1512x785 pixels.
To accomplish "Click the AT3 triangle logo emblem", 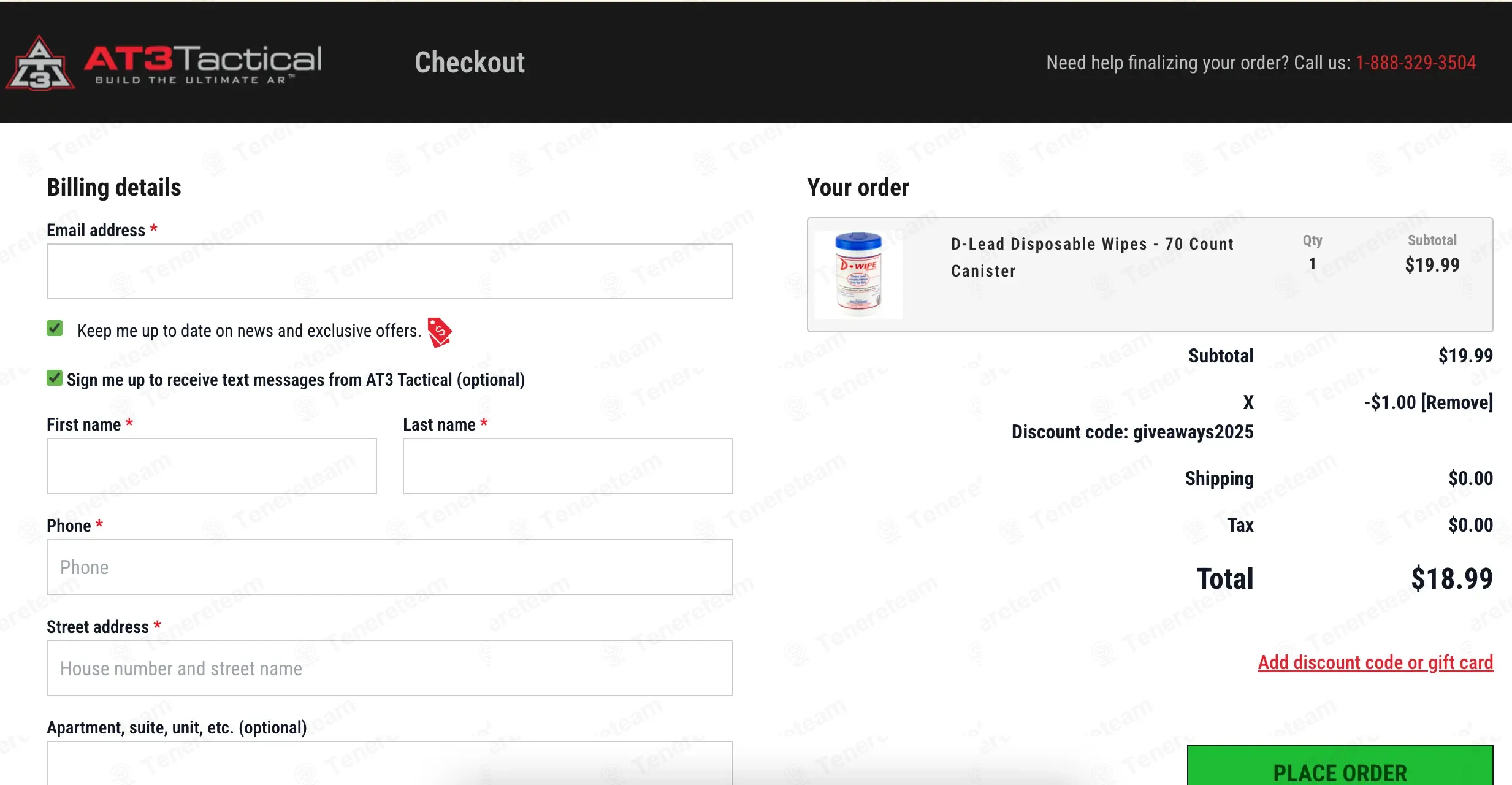I will pos(40,64).
